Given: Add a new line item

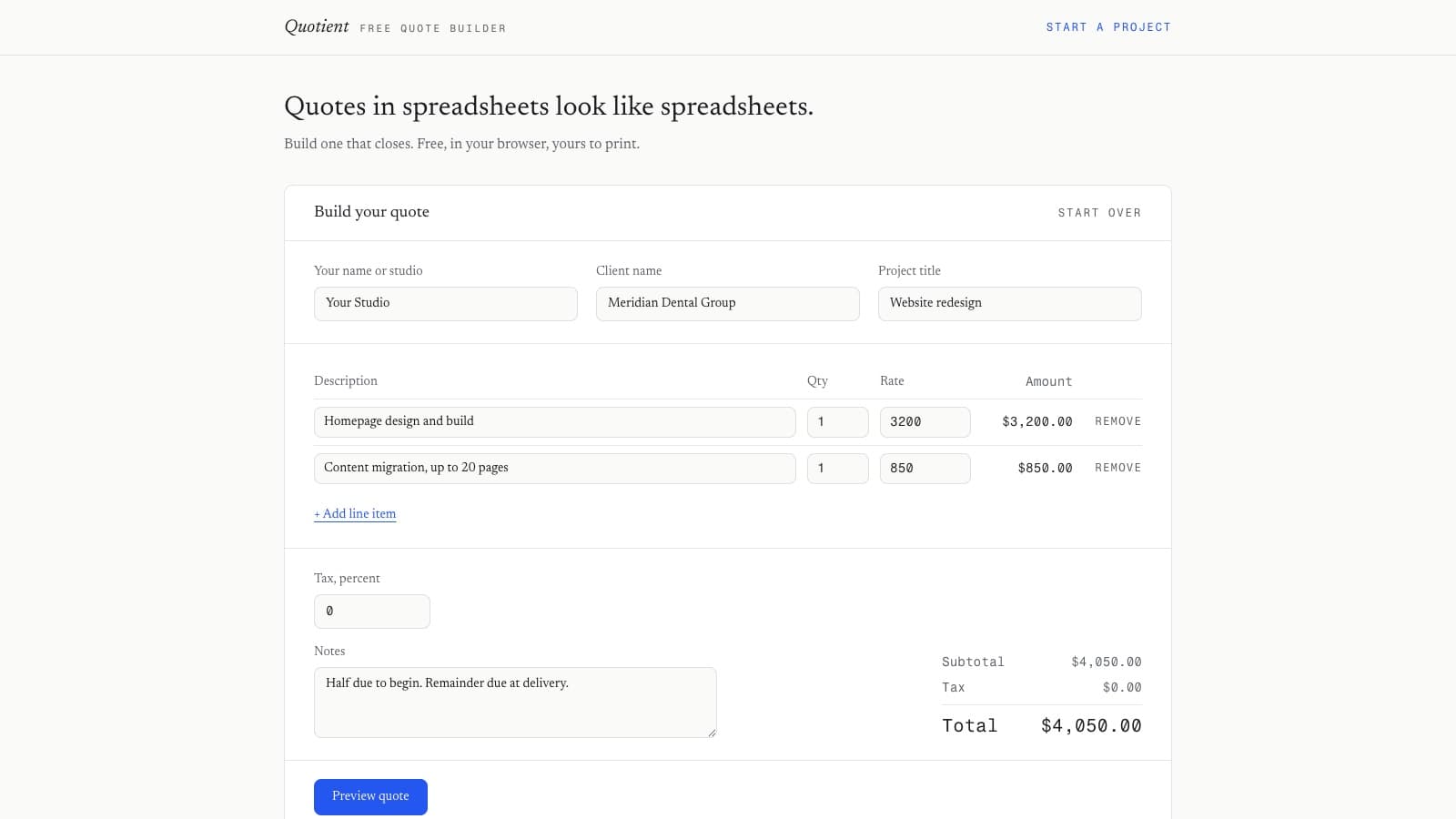Looking at the screenshot, I should tap(355, 514).
